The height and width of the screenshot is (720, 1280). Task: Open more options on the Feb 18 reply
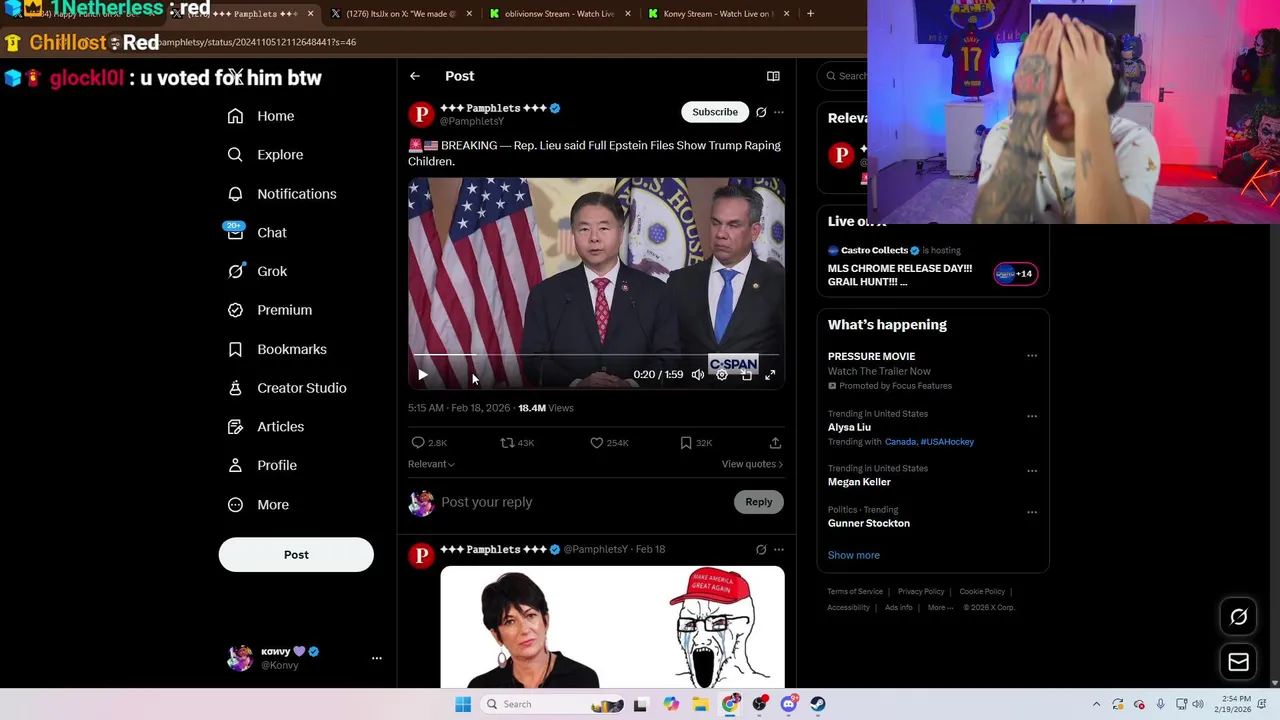tap(779, 549)
